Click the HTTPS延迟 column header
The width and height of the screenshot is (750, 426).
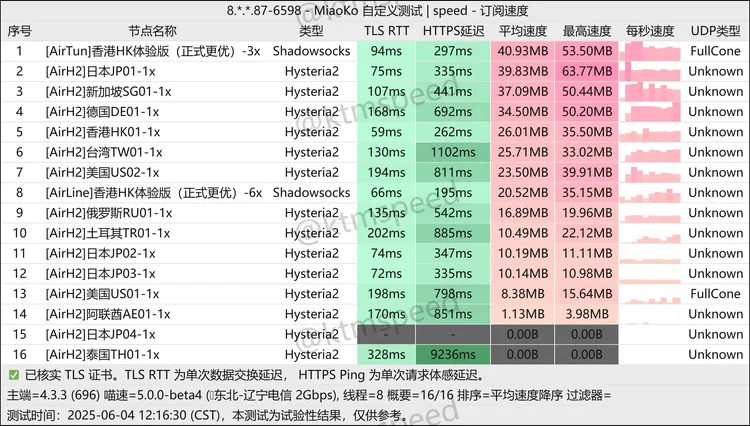tap(453, 30)
